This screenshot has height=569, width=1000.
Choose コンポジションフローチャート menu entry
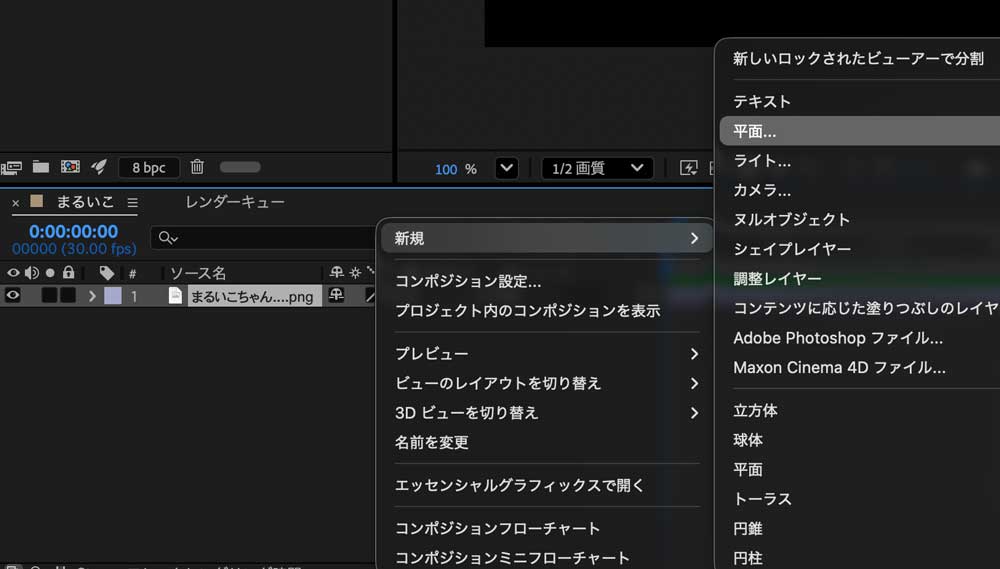pyautogui.click(x=497, y=528)
